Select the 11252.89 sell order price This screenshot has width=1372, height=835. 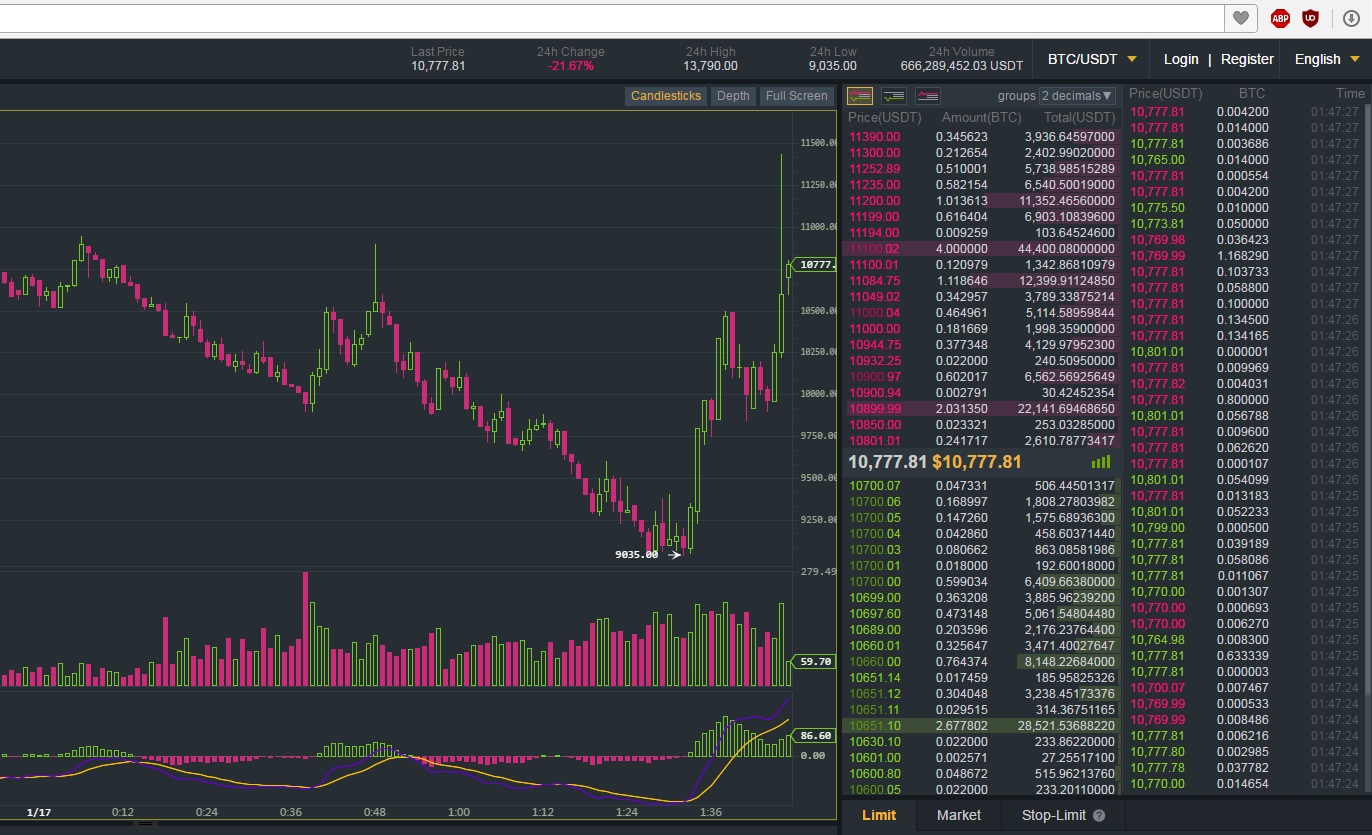[875, 169]
